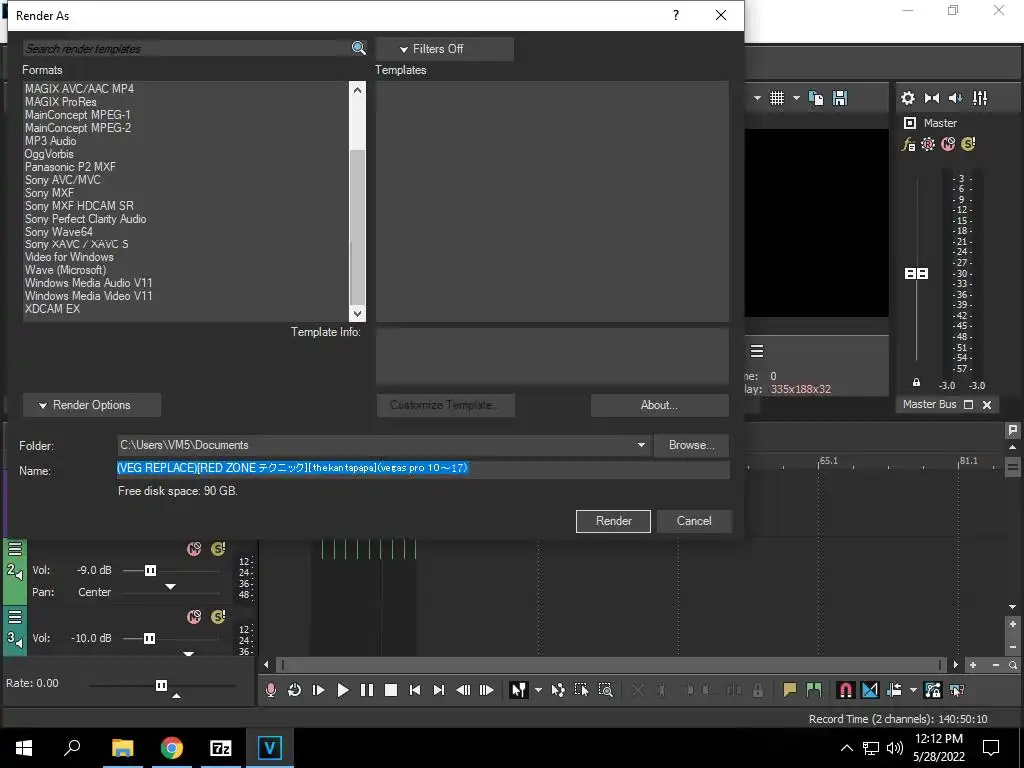Viewport: 1024px width, 768px height.
Task: Open the Folder path dropdown arrow
Action: 641,445
